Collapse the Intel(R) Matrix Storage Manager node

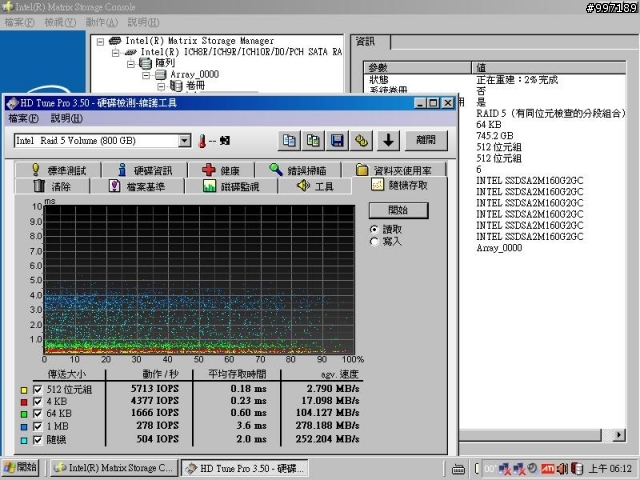100,41
